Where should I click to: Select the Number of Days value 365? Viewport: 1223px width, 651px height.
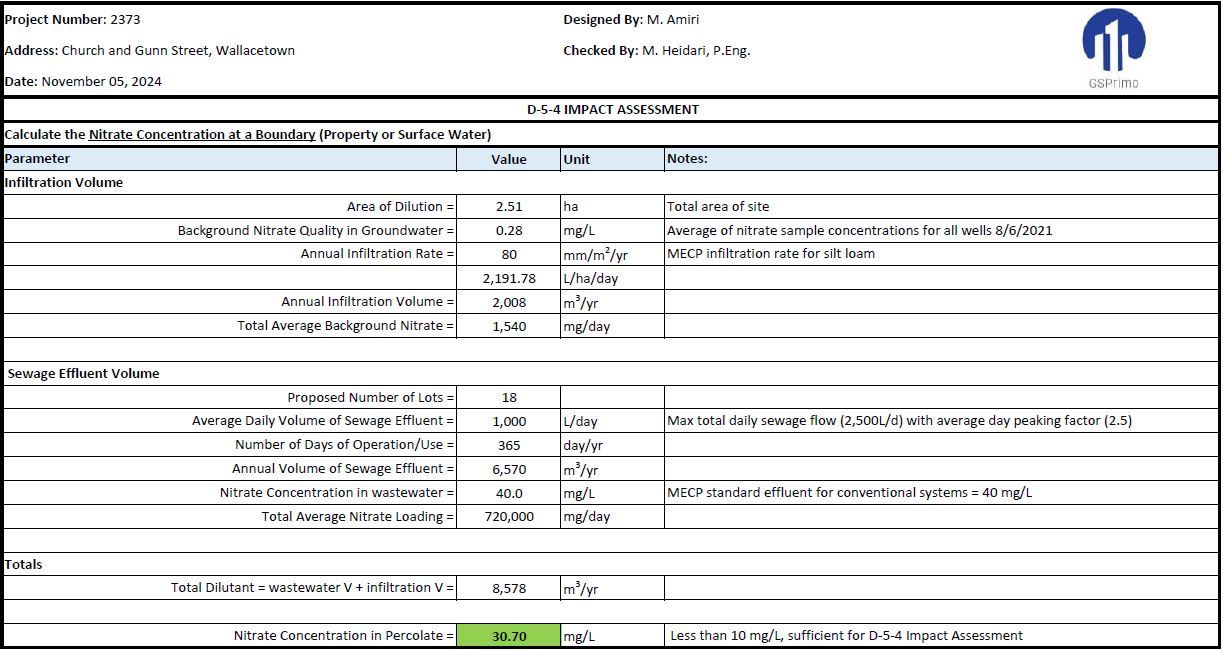pyautogui.click(x=508, y=445)
